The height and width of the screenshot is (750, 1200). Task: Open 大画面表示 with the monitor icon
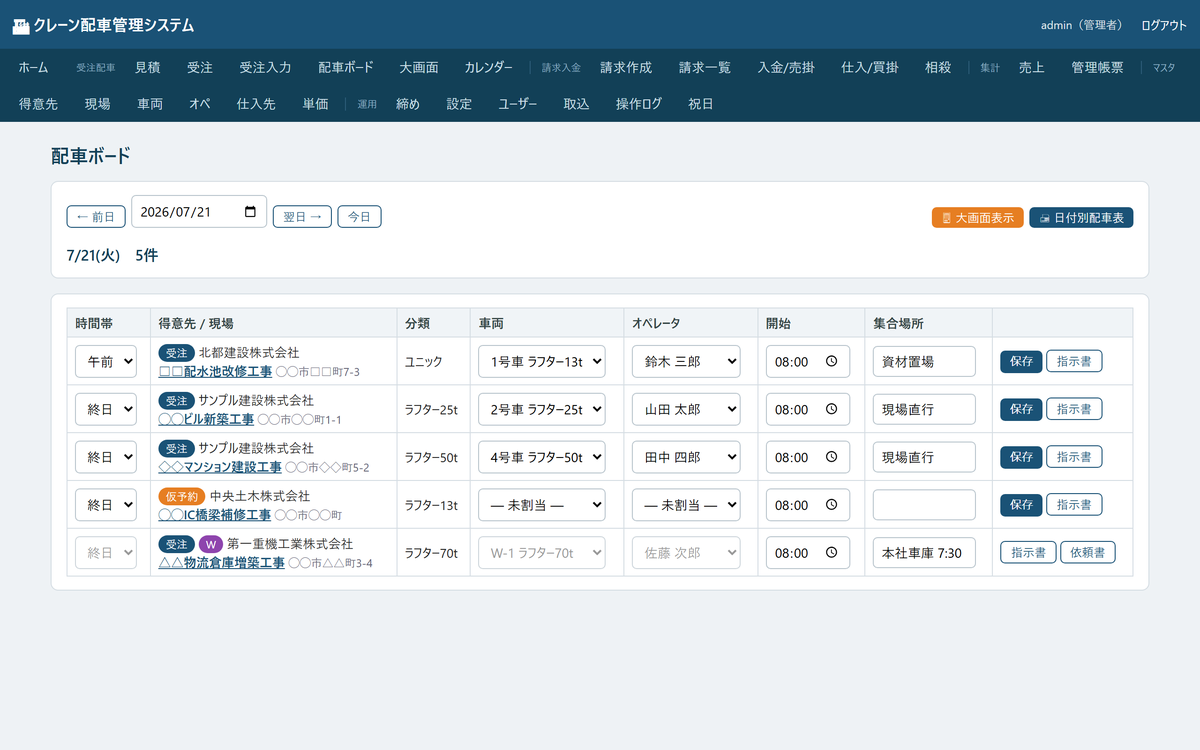point(977,217)
